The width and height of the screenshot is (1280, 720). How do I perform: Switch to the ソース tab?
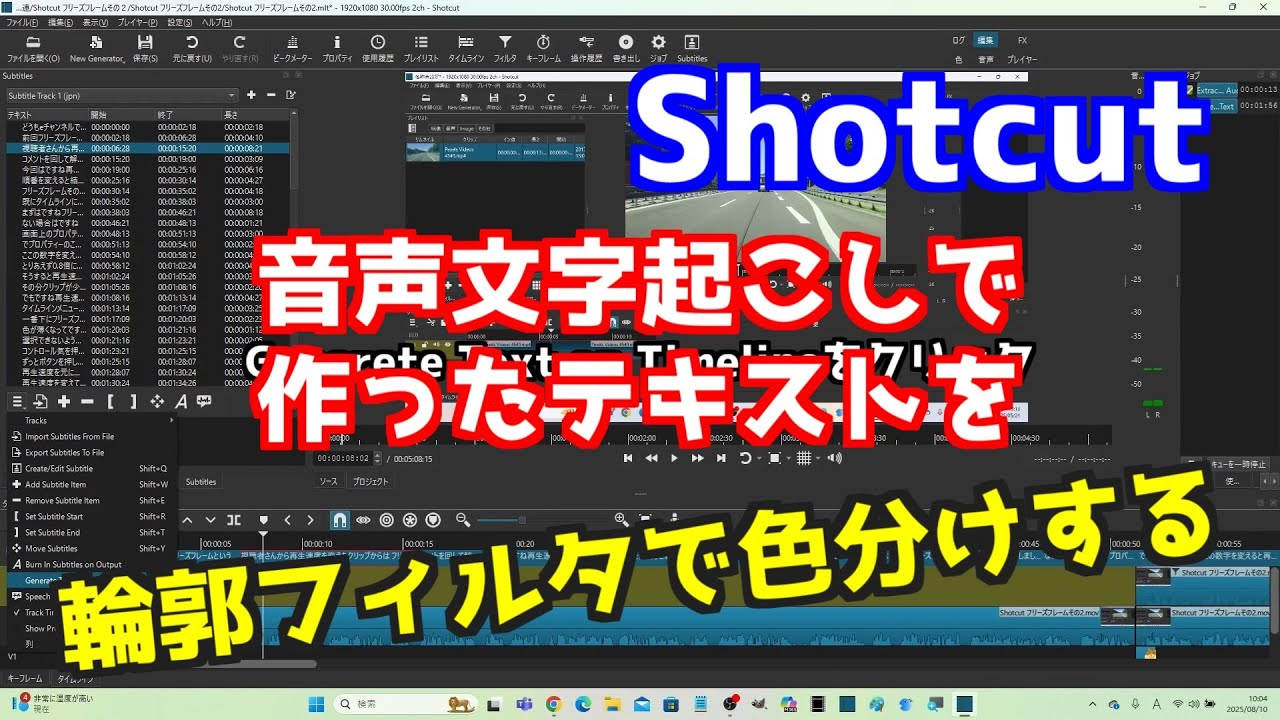[328, 481]
